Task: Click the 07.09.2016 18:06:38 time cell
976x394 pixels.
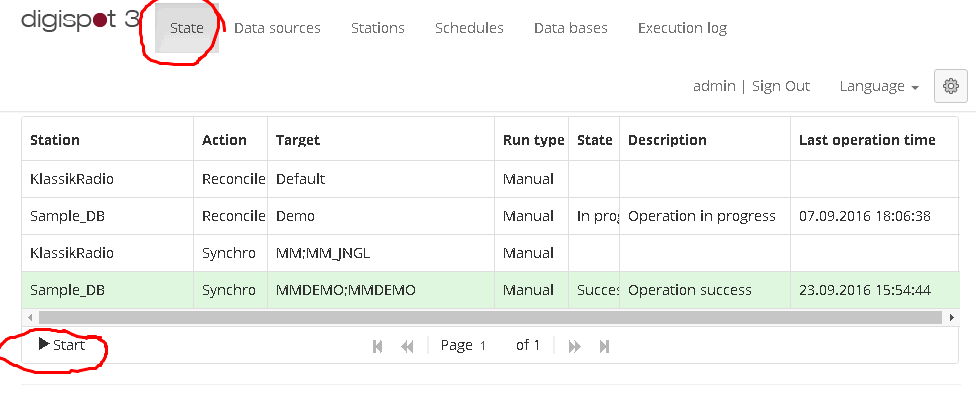Action: point(874,216)
